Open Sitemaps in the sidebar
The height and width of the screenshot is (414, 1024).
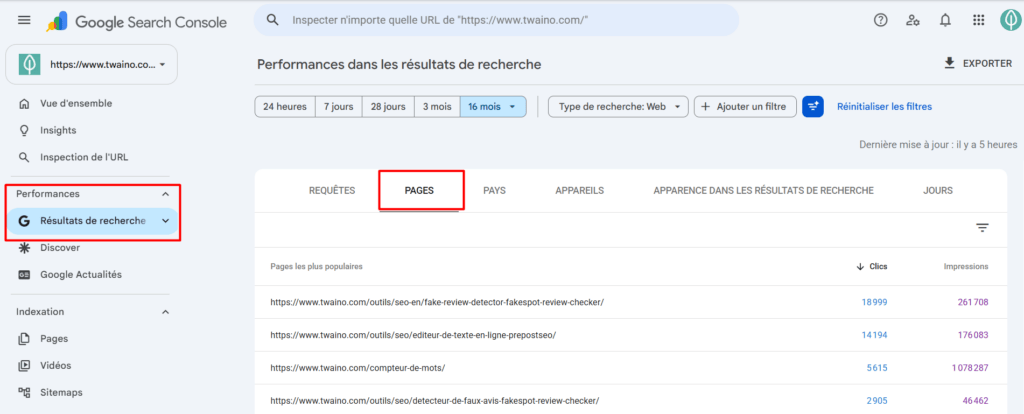(x=61, y=392)
